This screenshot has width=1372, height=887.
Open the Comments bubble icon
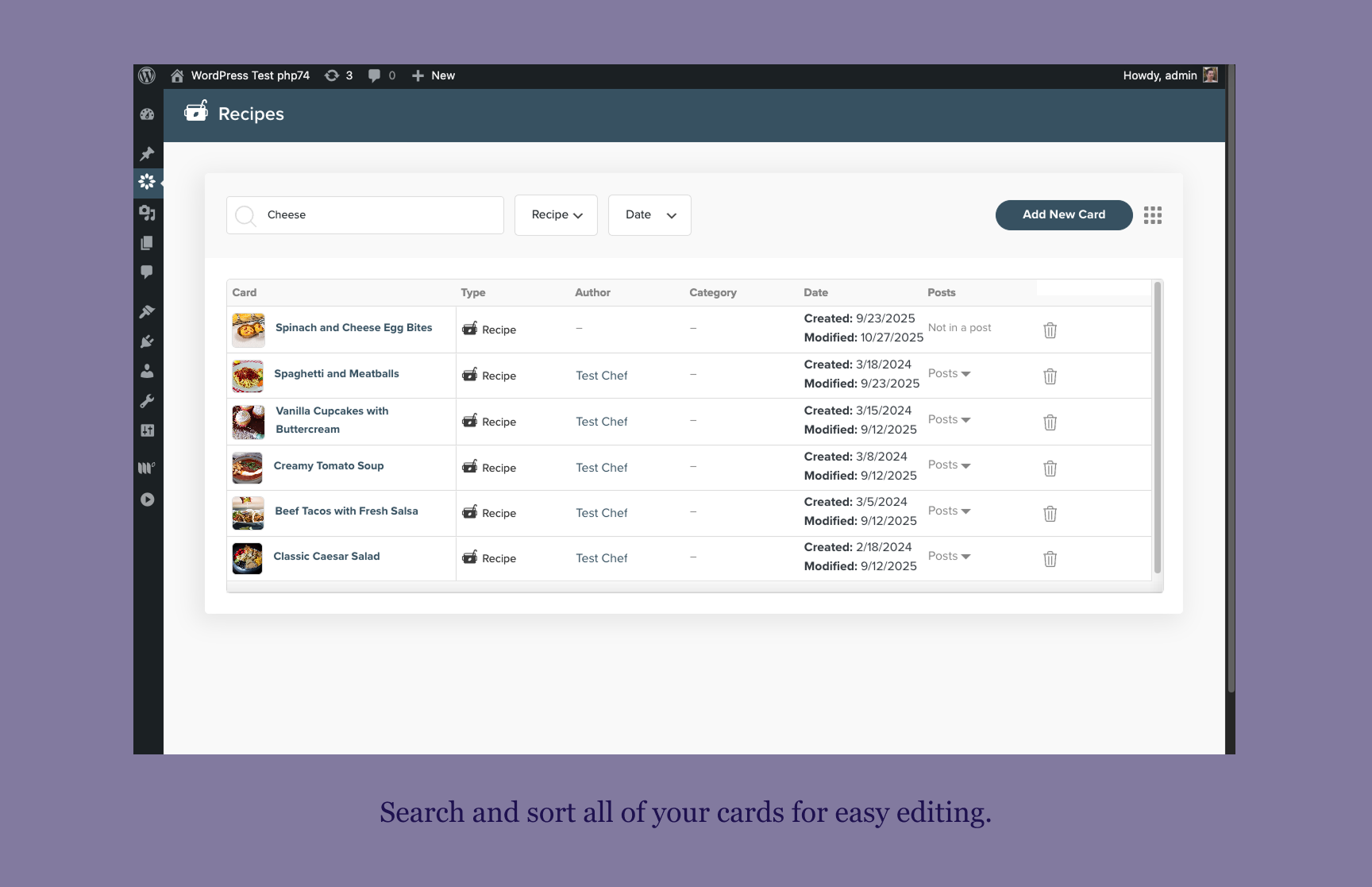(147, 273)
